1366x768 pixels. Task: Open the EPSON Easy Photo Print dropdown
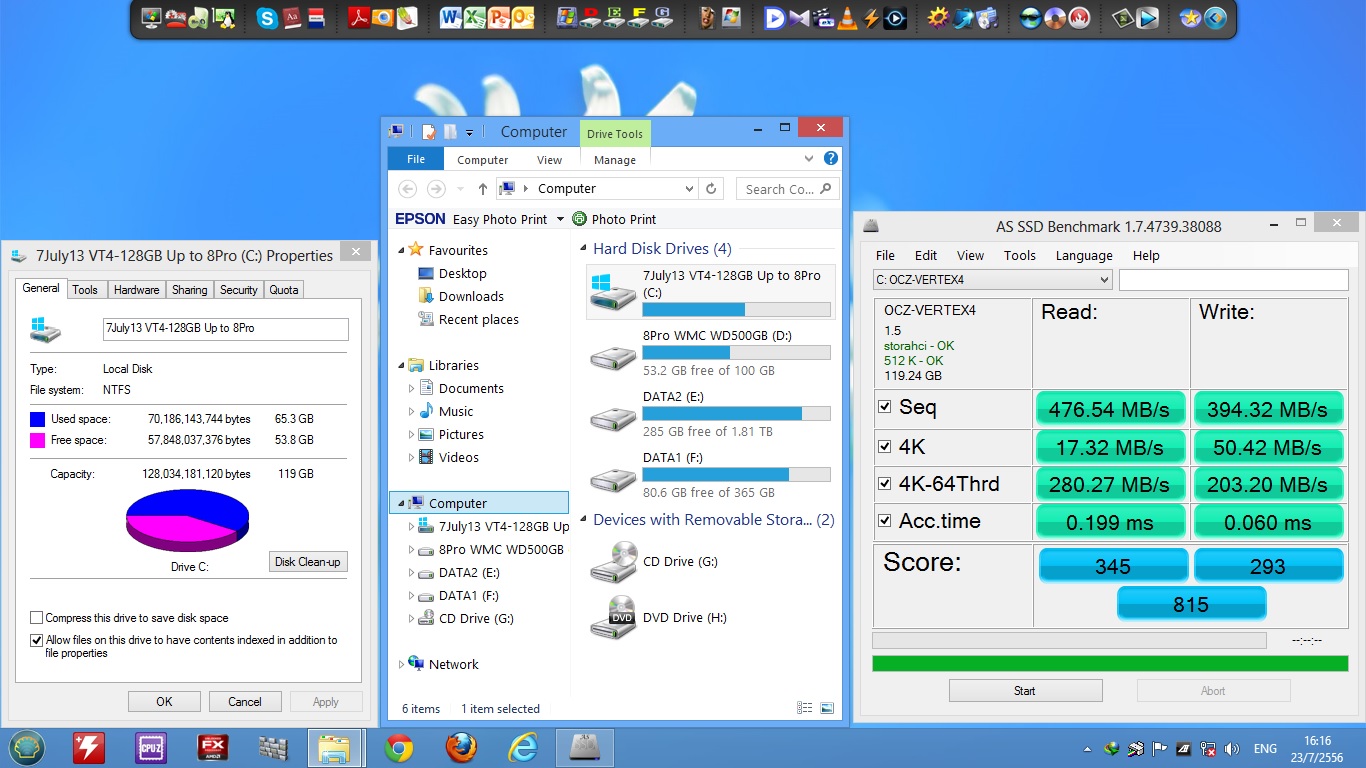click(560, 219)
